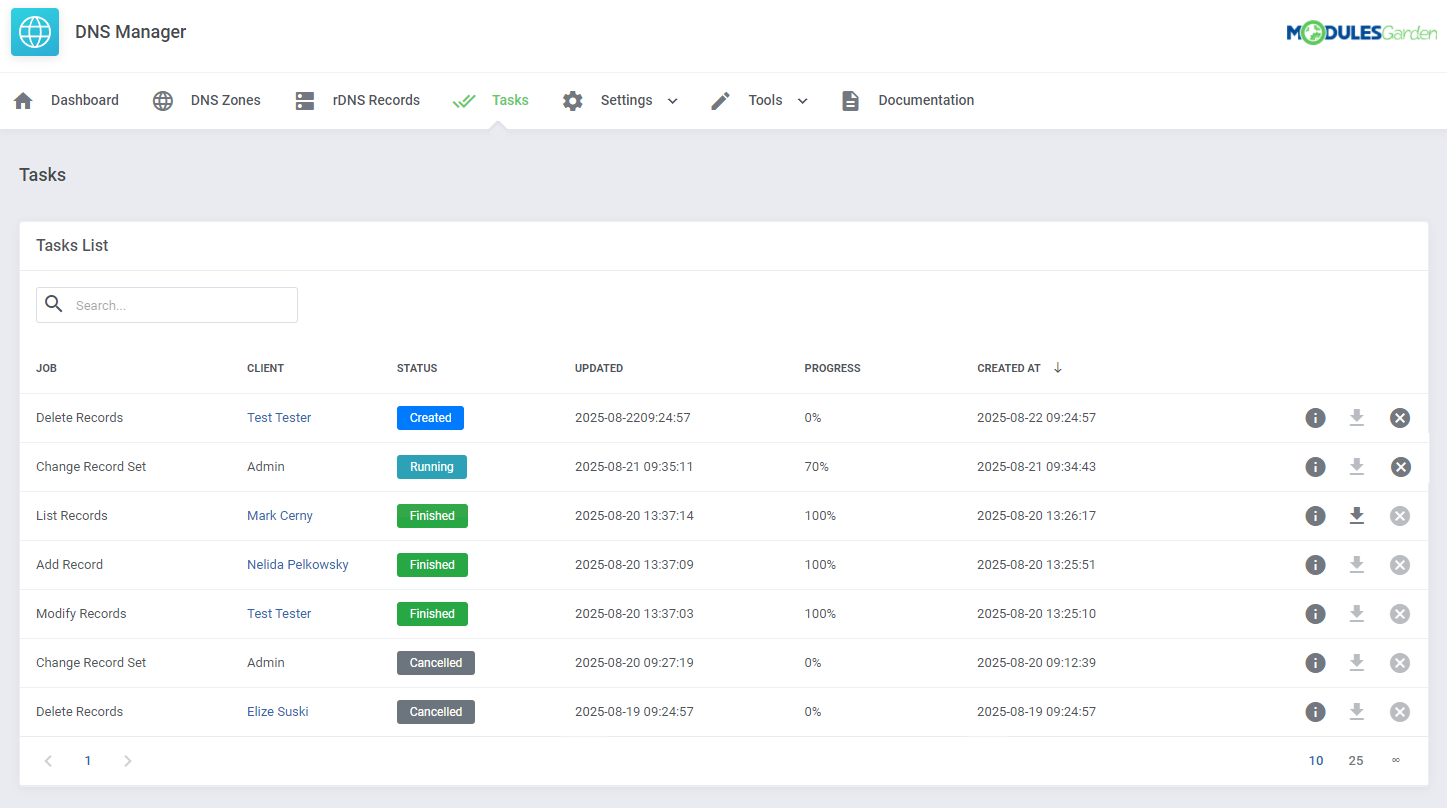Select the Tools pencil icon
Viewport: 1447px width, 808px height.
(720, 100)
